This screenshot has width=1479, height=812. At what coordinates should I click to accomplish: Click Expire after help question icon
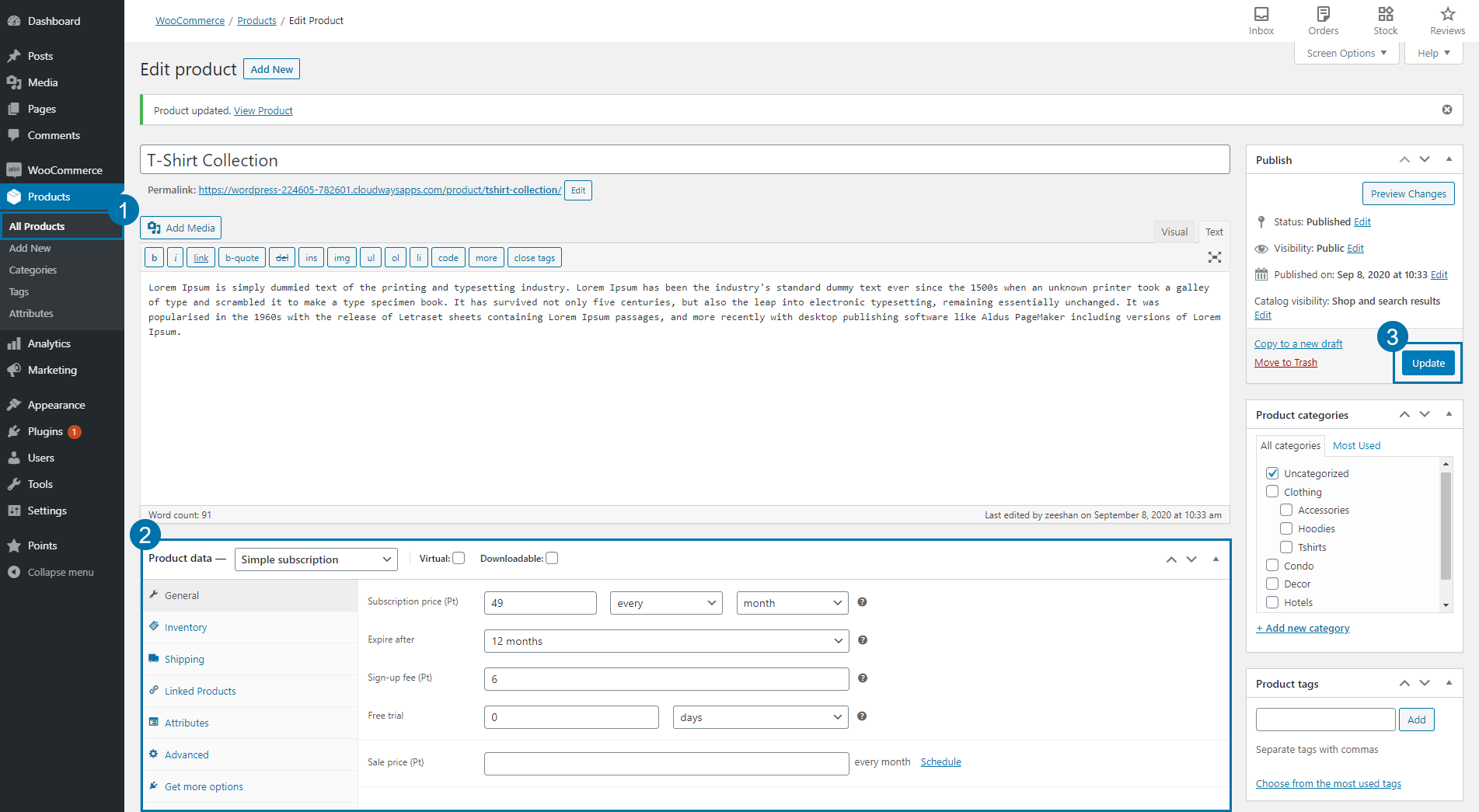point(862,640)
